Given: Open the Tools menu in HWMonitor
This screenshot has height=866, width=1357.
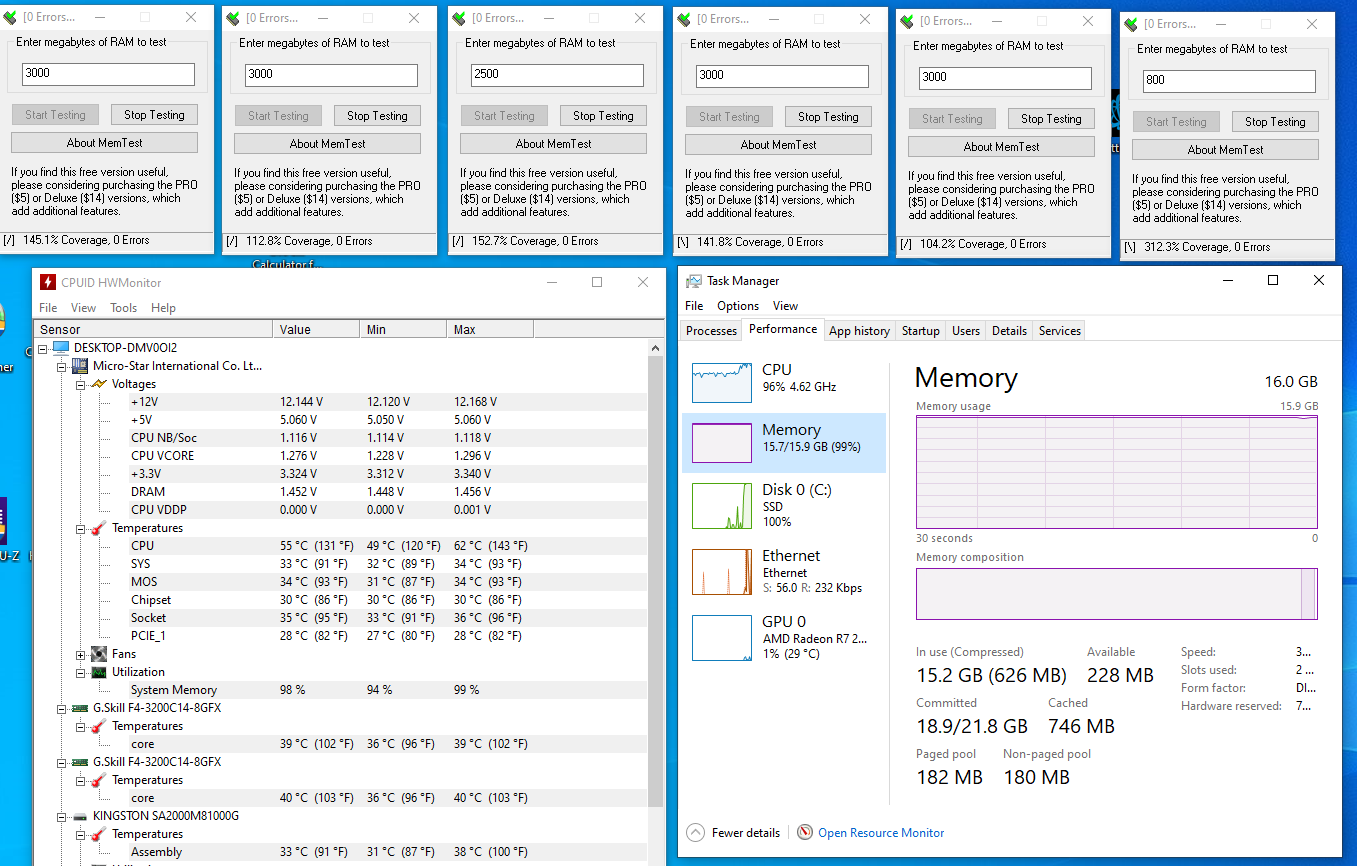Looking at the screenshot, I should (124, 308).
